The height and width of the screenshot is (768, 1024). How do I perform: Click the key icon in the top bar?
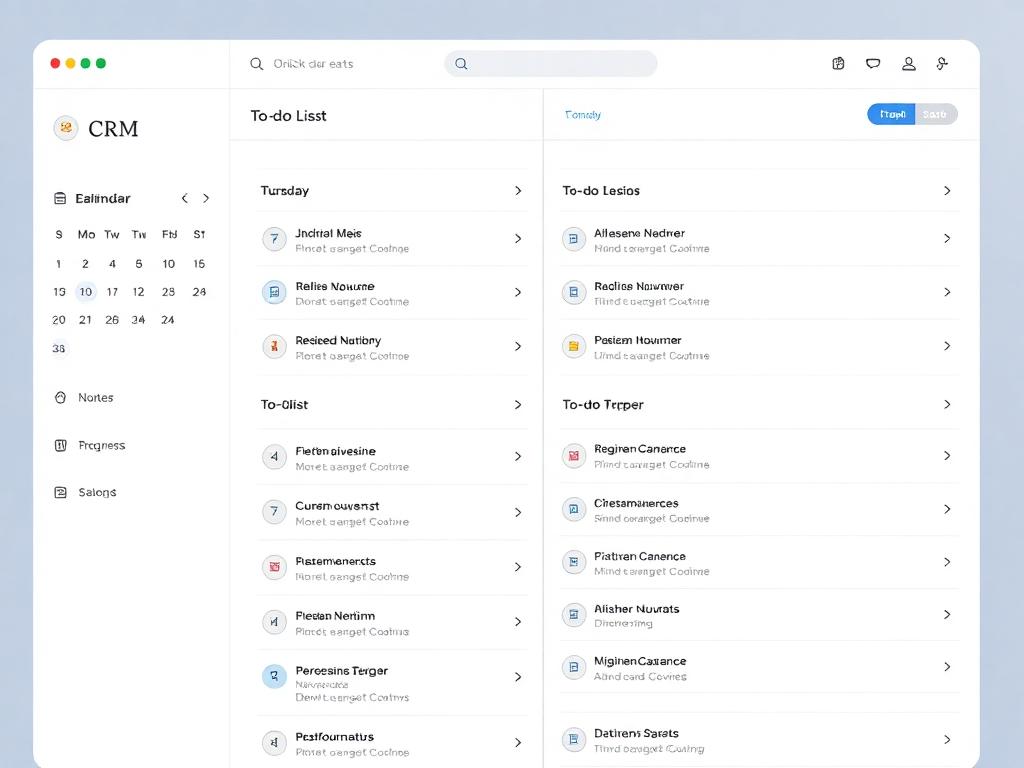click(941, 63)
